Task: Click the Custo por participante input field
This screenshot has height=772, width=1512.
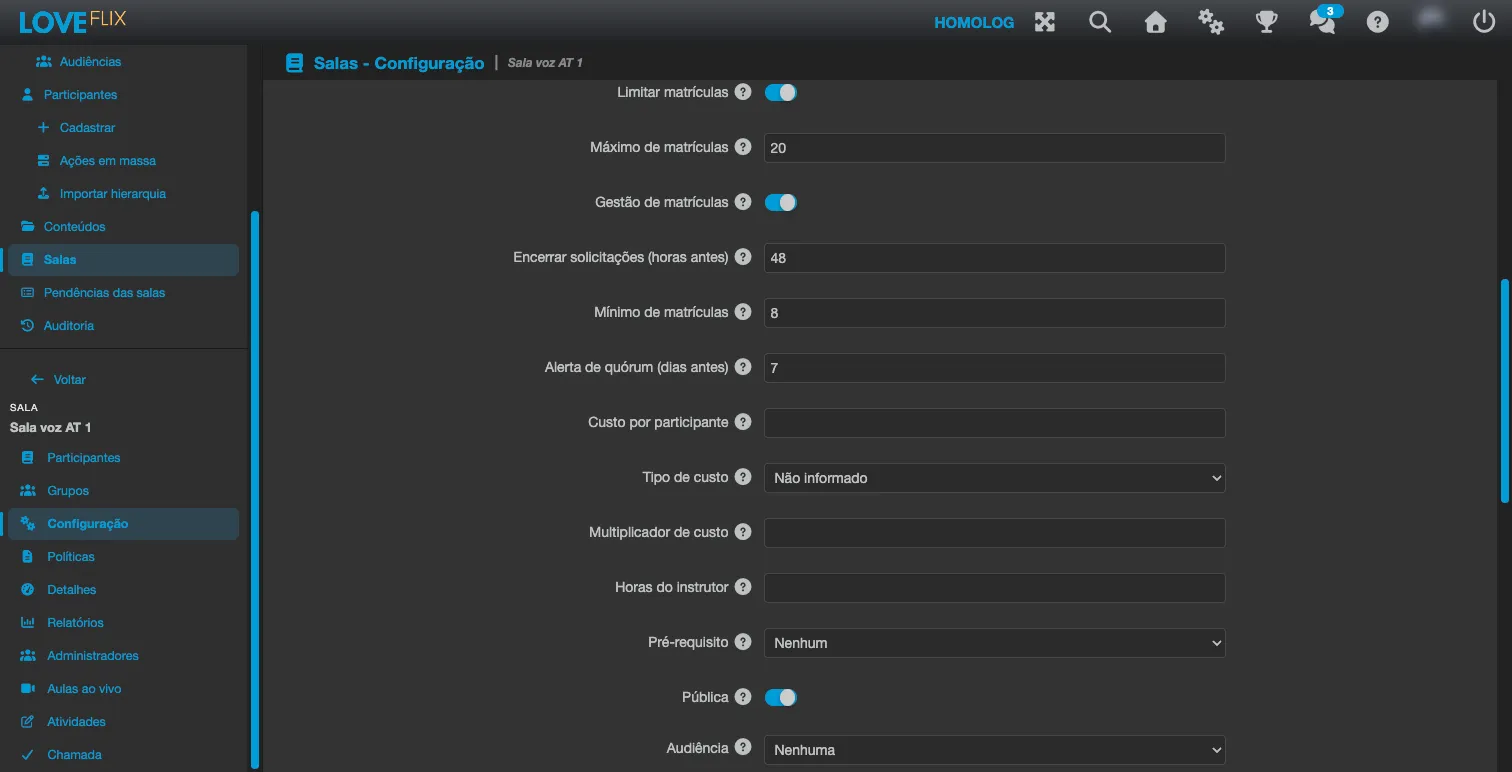Action: (x=995, y=423)
